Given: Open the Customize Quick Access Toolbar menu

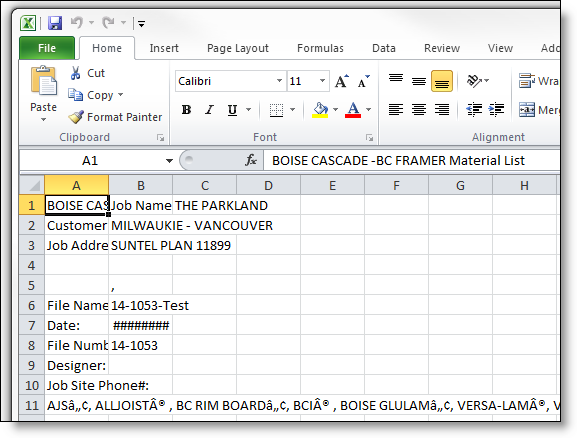Looking at the screenshot, I should pyautogui.click(x=141, y=24).
